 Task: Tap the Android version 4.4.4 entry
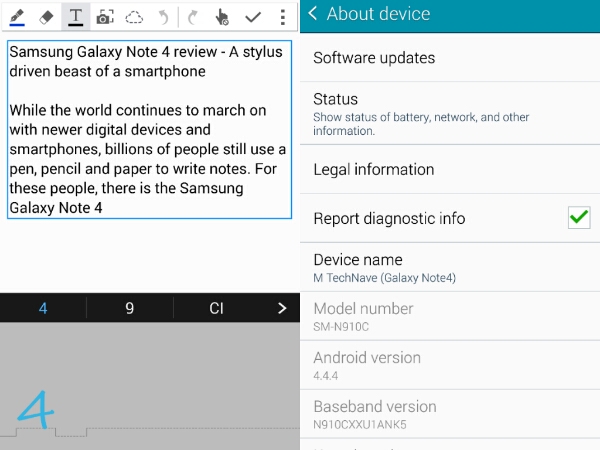(x=450, y=365)
